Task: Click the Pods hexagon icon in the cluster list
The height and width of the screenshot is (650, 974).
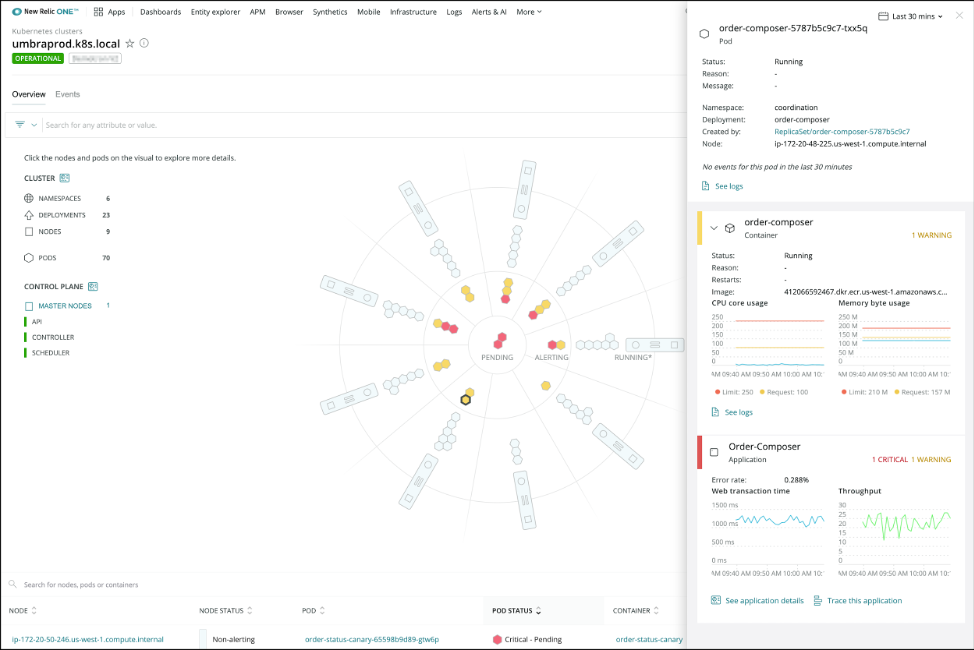Action: (29, 258)
